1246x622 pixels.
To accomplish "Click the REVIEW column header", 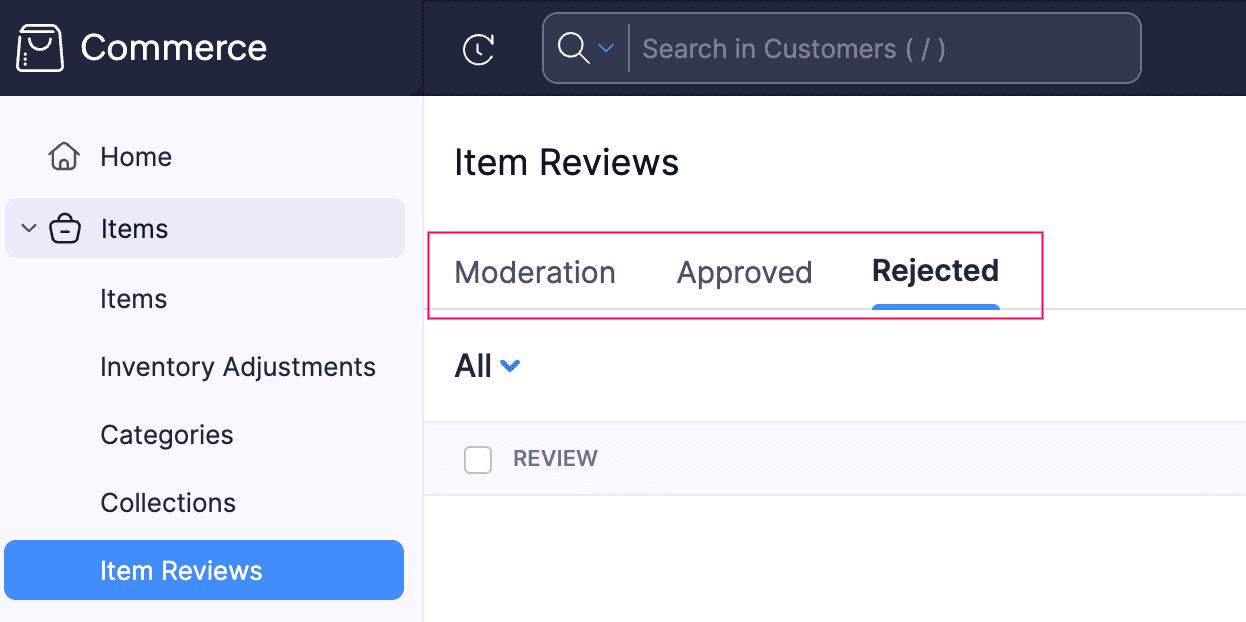I will (x=555, y=459).
